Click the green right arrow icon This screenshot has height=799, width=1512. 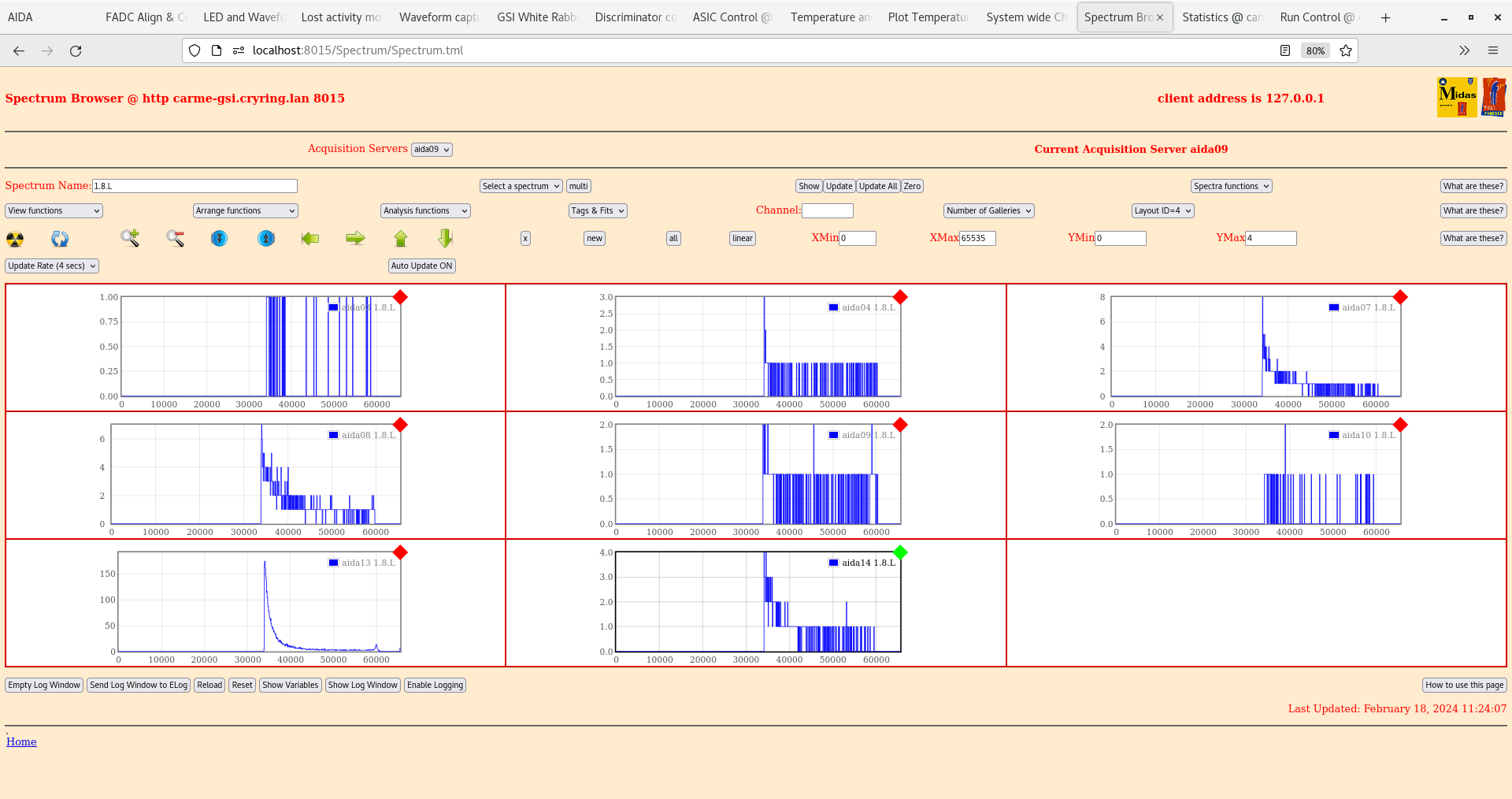[355, 238]
